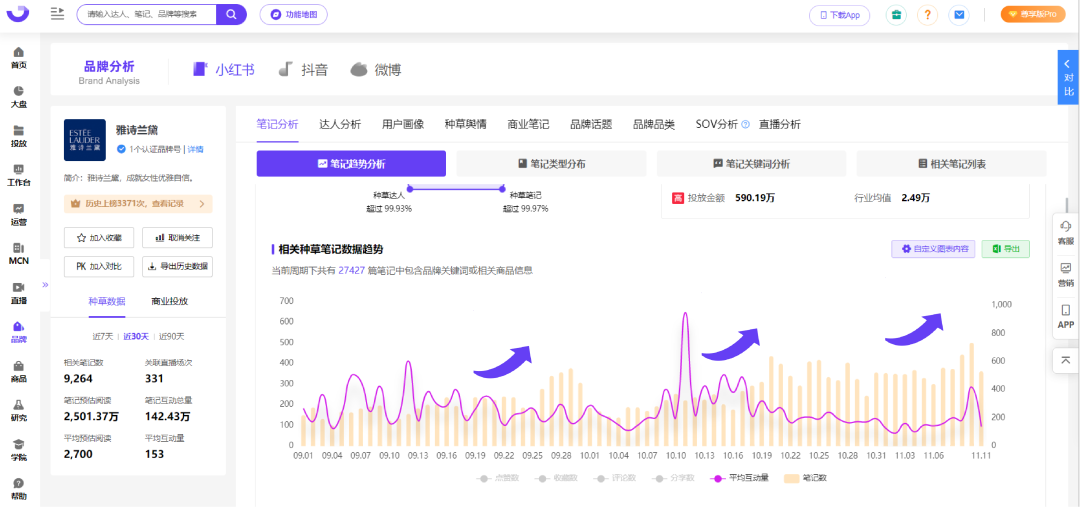1080x507 pixels.
Task: Open 大盘 in the left sidebar
Action: [x=19, y=96]
